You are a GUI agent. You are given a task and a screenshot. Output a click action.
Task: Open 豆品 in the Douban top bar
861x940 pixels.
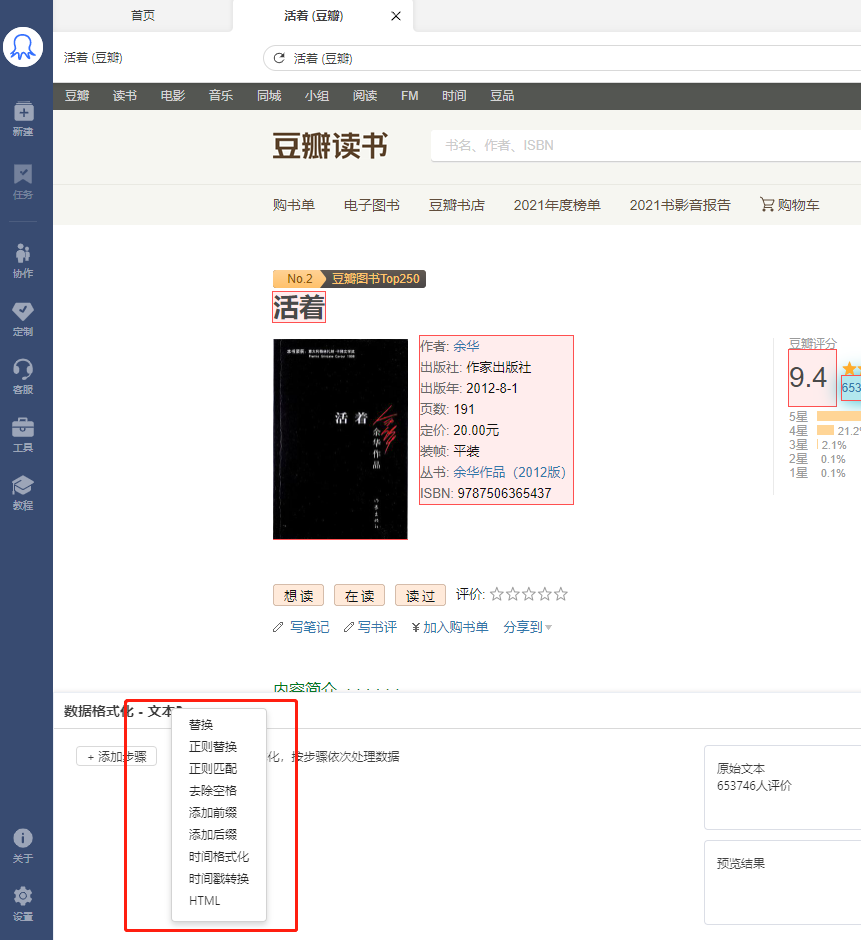[502, 96]
